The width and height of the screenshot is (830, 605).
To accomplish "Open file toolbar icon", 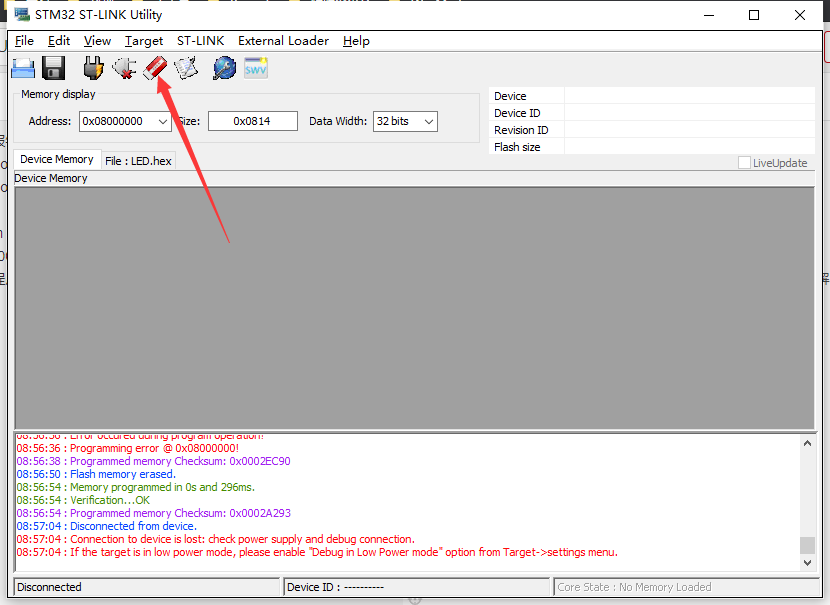I will (23, 68).
